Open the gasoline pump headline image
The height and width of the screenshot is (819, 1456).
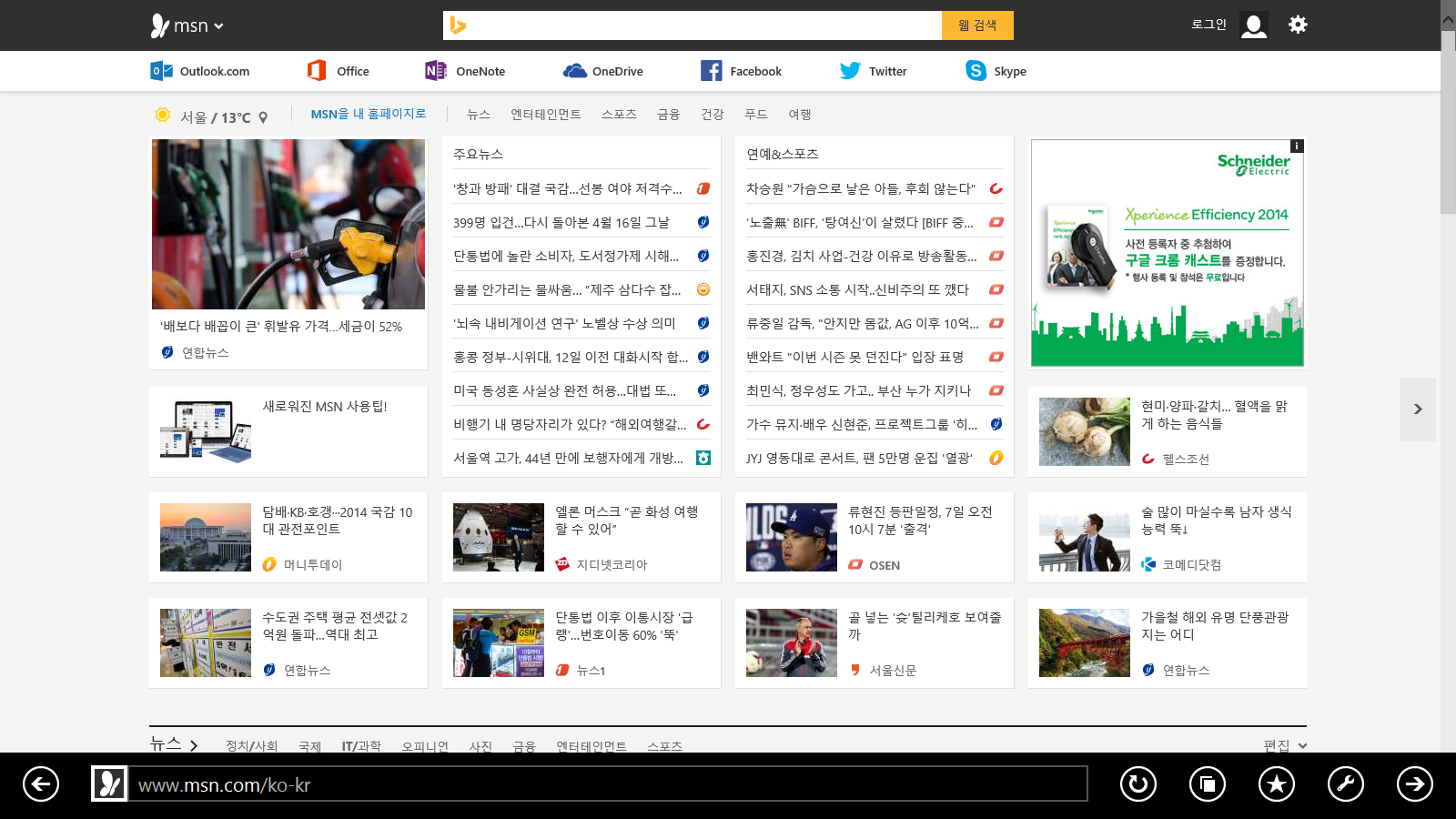click(288, 224)
